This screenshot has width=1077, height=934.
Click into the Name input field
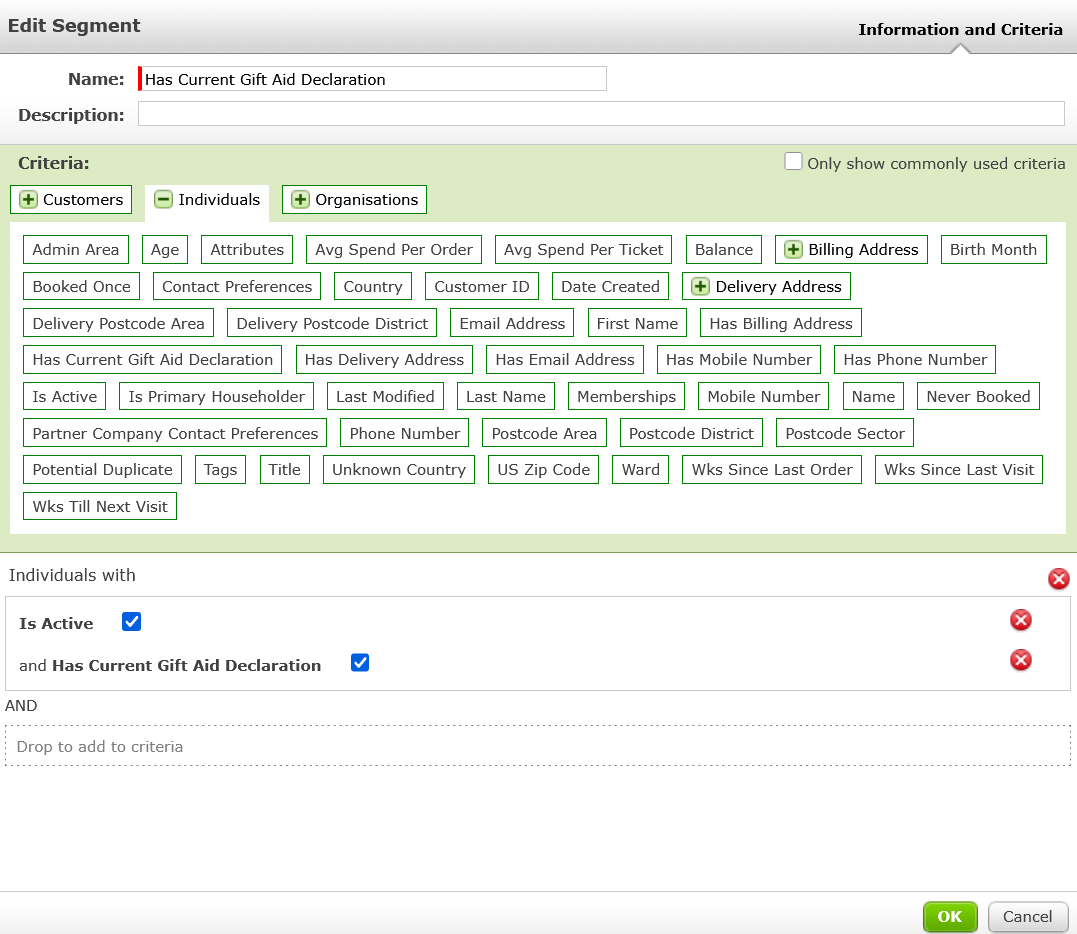(374, 79)
